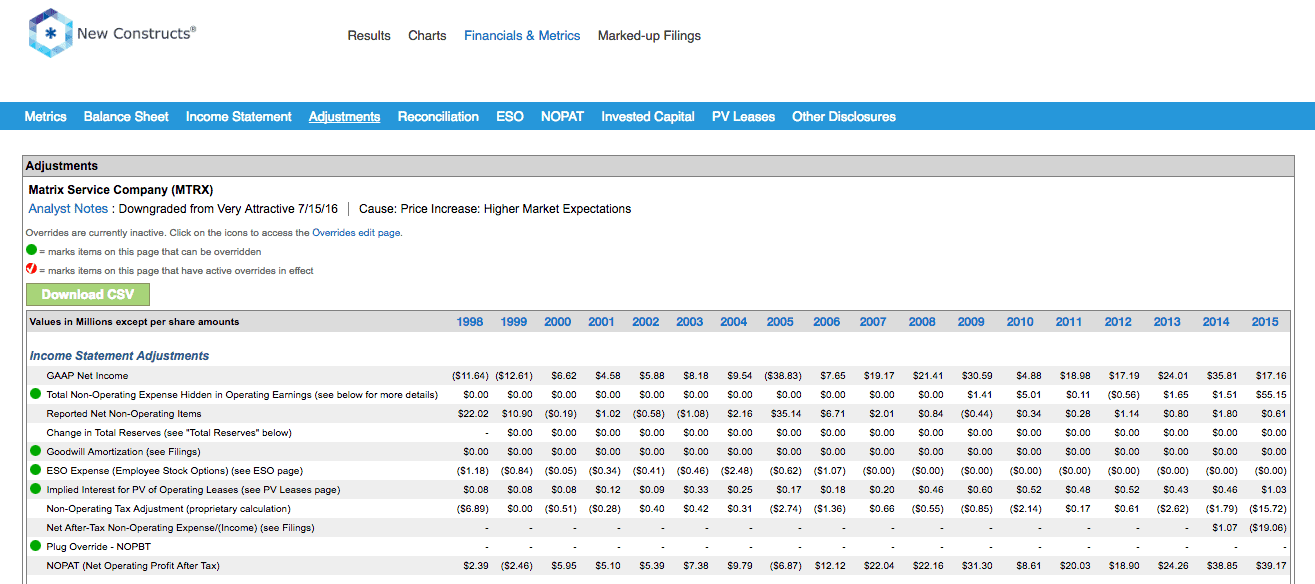The image size is (1315, 584).
Task: Click the Matrix Service Company (MTRX) title
Action: 120,189
